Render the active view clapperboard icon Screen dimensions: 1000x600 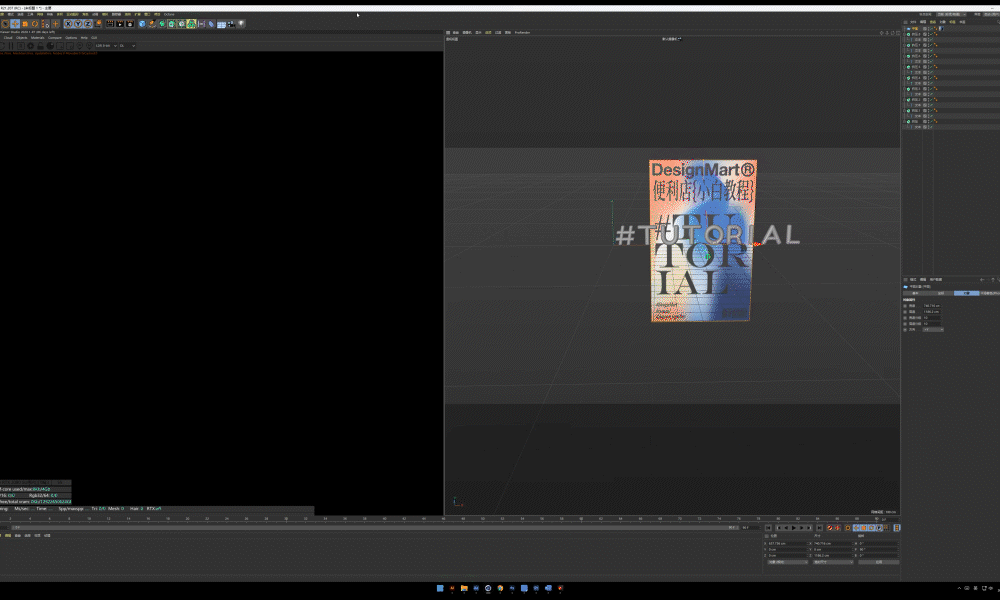coord(110,24)
